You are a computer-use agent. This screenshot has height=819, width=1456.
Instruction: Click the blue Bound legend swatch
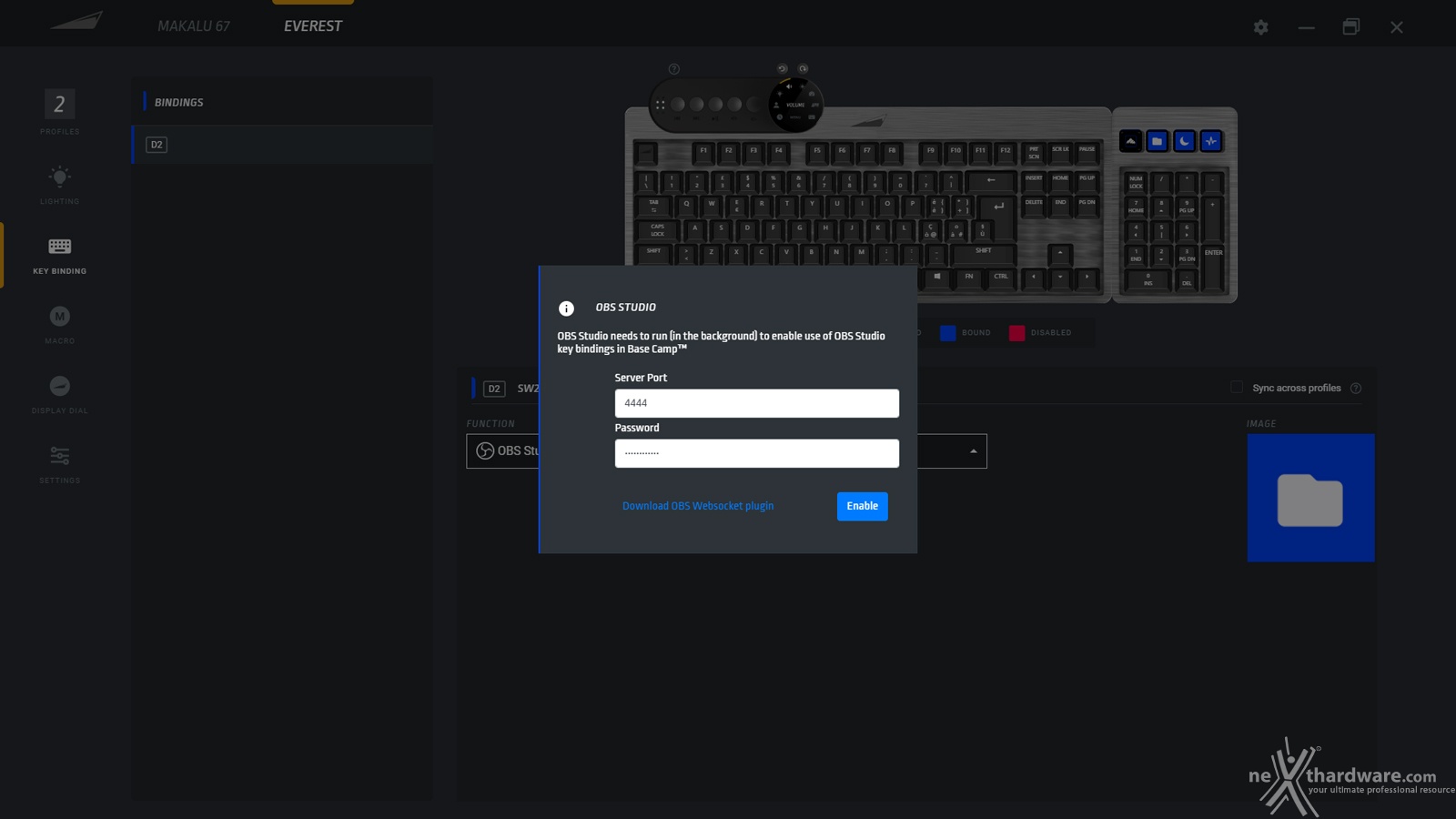947,333
